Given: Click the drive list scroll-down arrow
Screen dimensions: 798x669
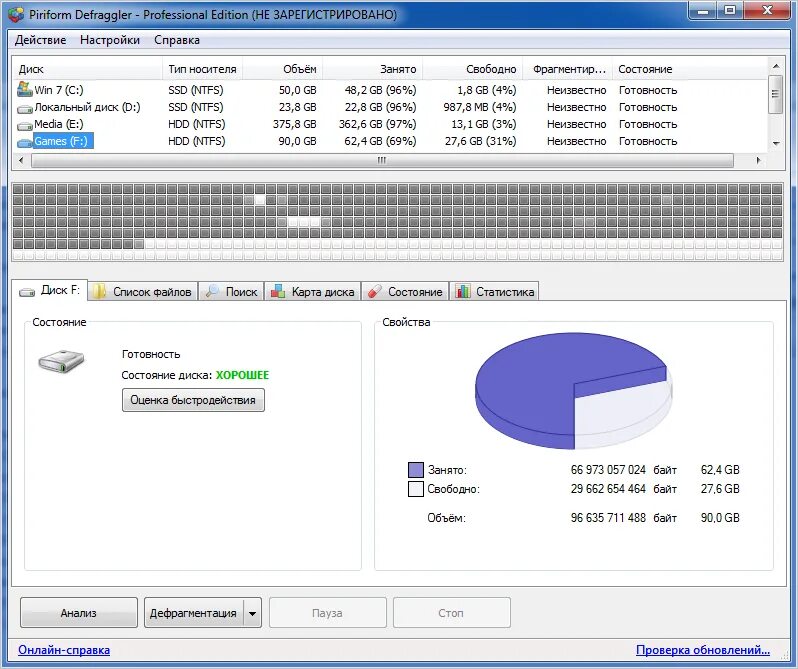Looking at the screenshot, I should click(776, 143).
